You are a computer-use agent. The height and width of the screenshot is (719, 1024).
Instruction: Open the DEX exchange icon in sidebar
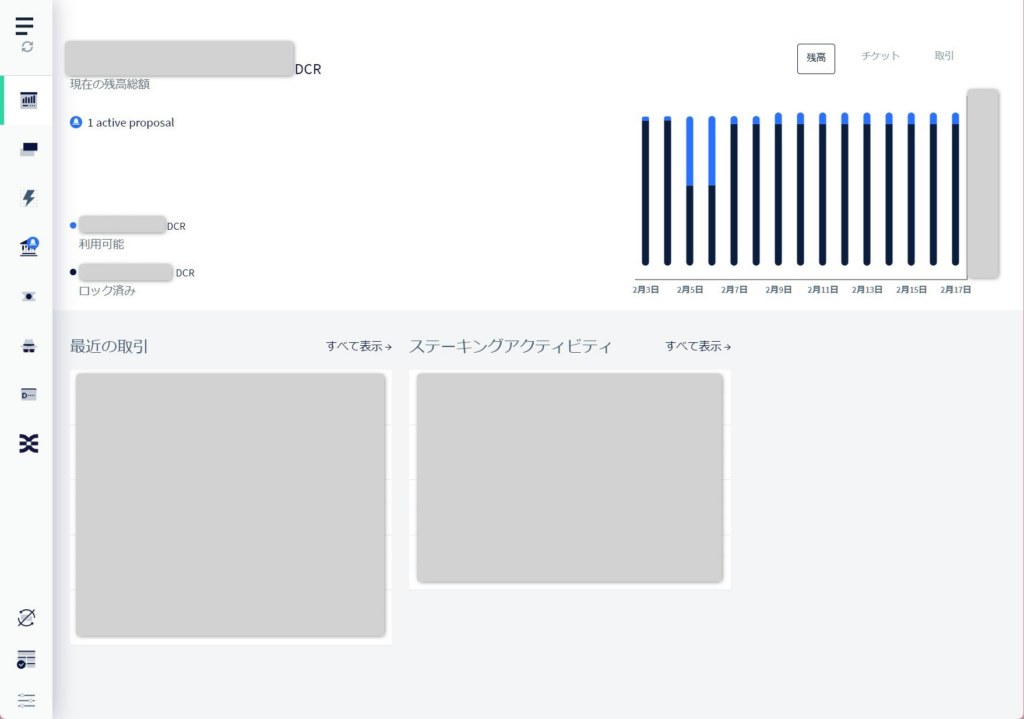tap(29, 444)
